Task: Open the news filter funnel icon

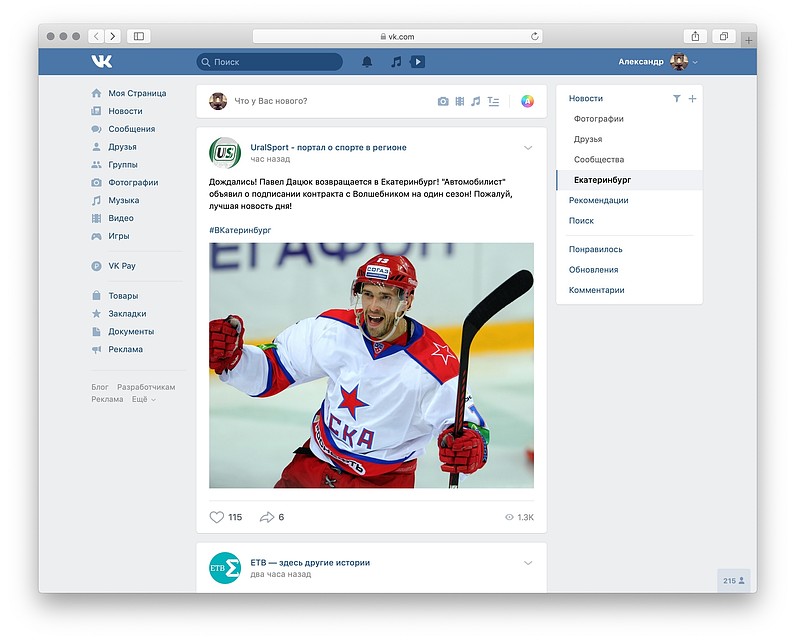Action: tap(677, 98)
